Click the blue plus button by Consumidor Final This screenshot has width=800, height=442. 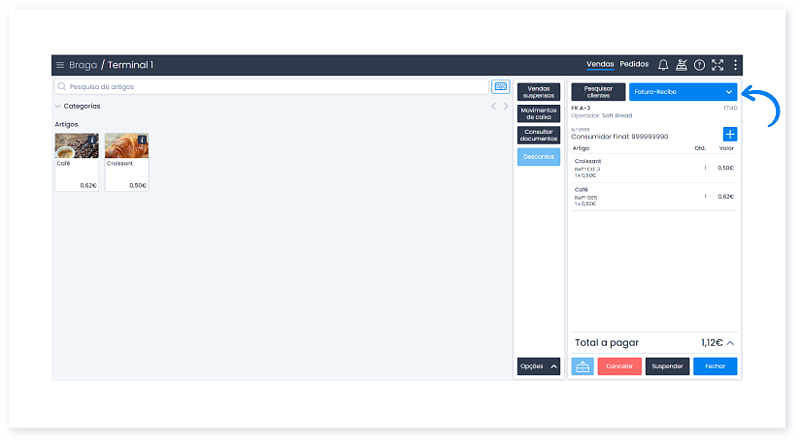[730, 134]
